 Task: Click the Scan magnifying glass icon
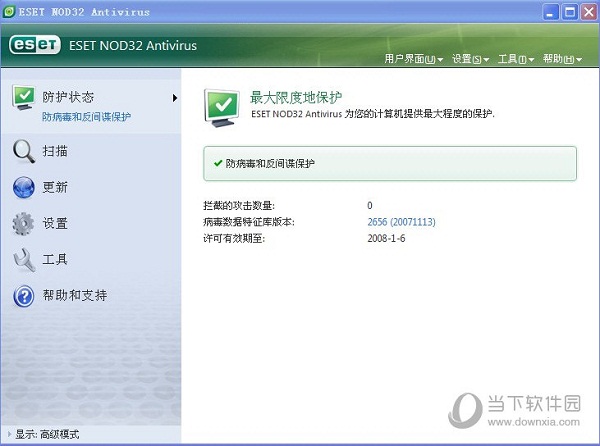(24, 151)
